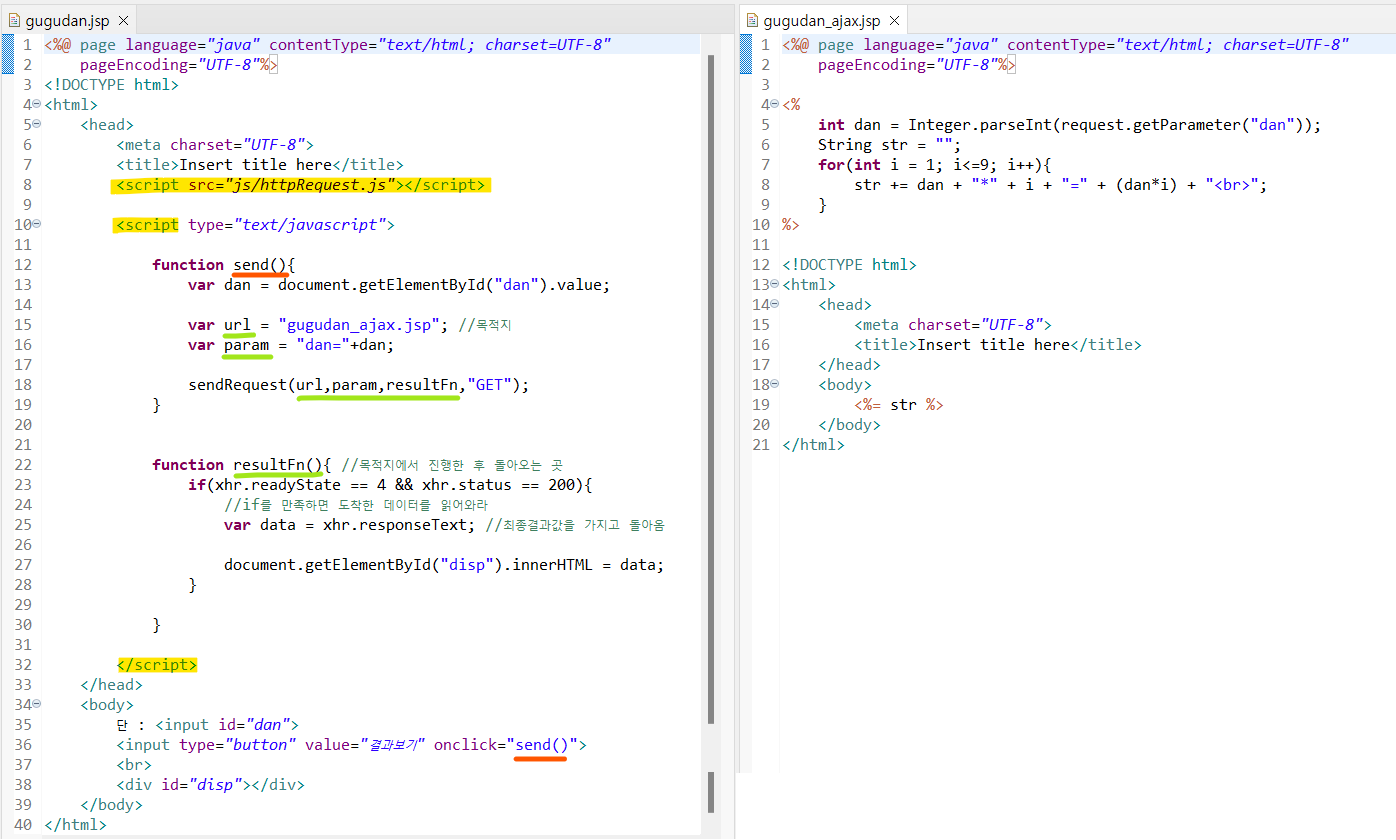
Task: Close the gugudan_ajax.jsp tab
Action: (894, 20)
